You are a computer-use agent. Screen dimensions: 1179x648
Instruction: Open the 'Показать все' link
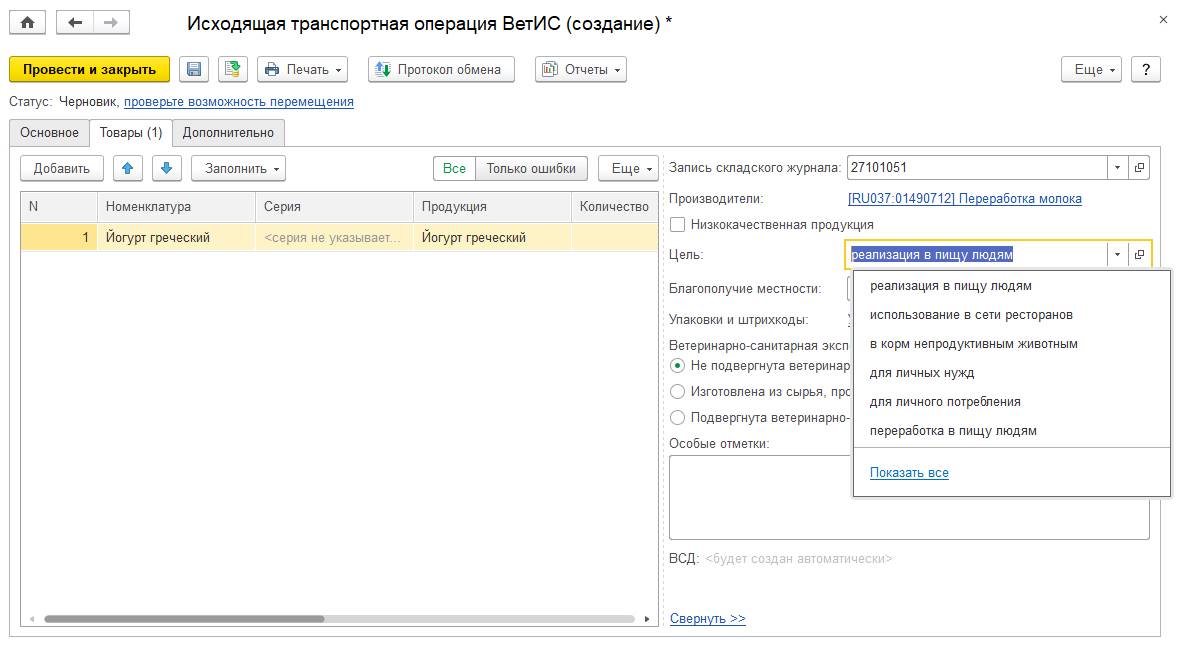[909, 473]
